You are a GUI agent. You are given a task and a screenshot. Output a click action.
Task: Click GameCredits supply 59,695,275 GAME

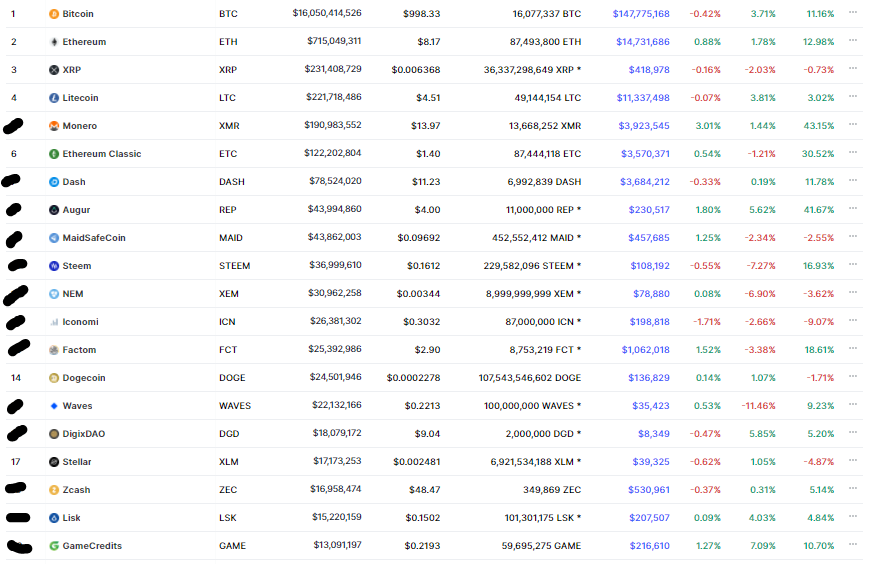point(541,546)
